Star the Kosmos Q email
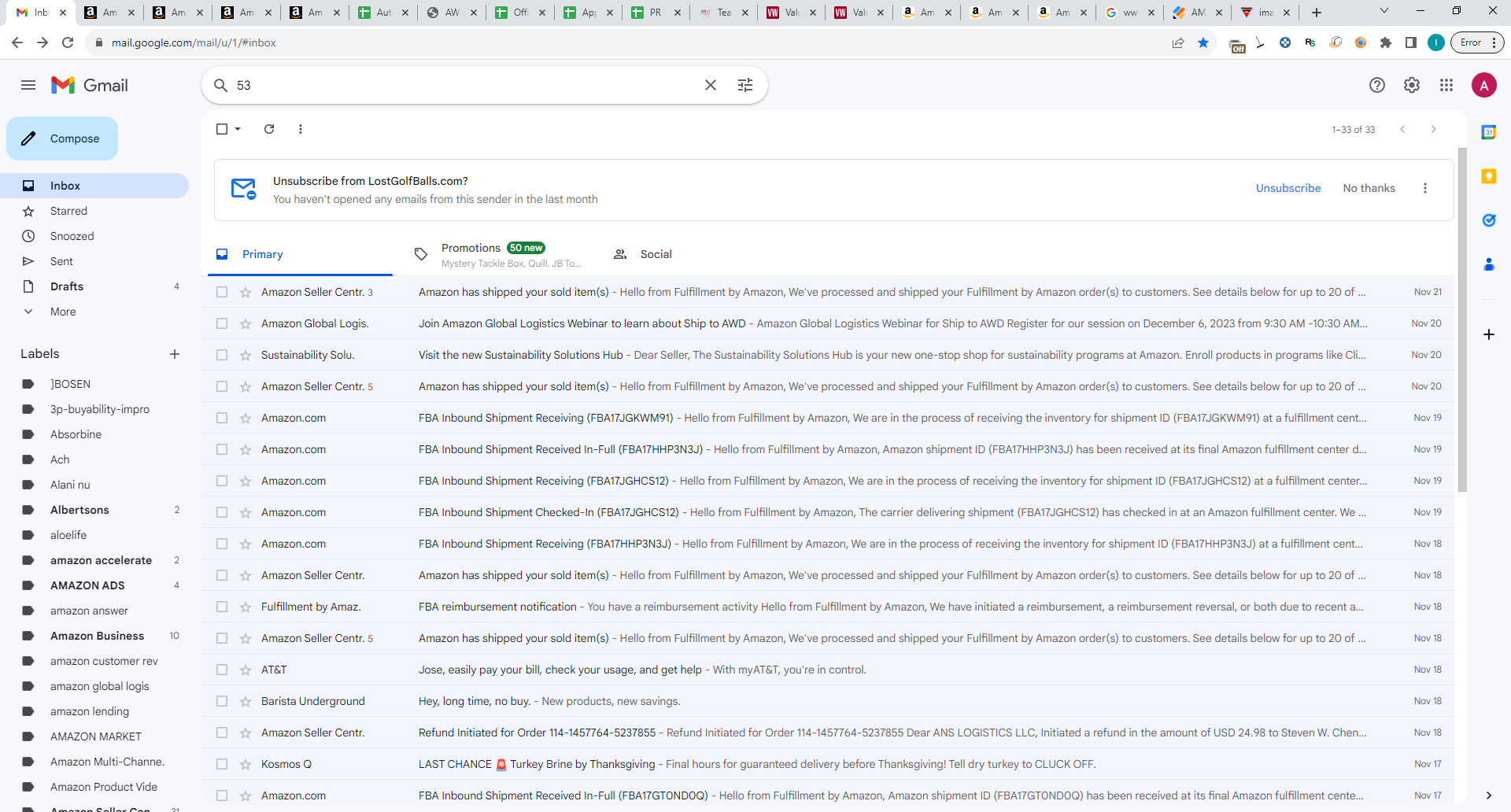Image resolution: width=1511 pixels, height=812 pixels. (246, 764)
